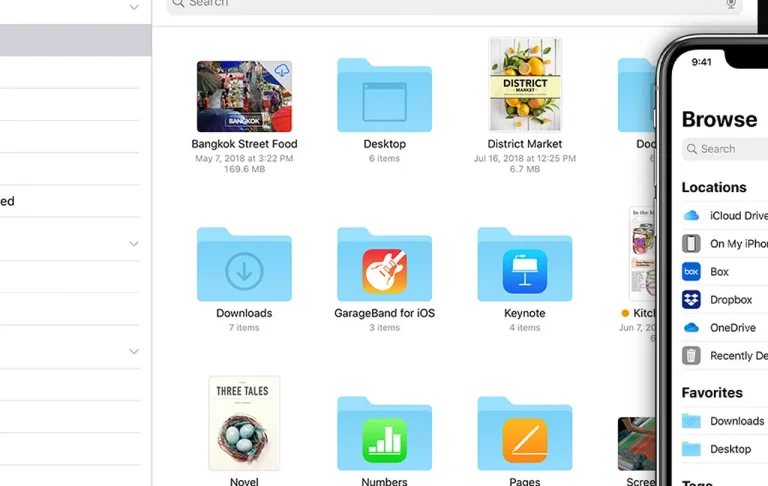This screenshot has height=486, width=768.
Task: Click the '7 items' text under Downloads
Action: click(x=244, y=327)
